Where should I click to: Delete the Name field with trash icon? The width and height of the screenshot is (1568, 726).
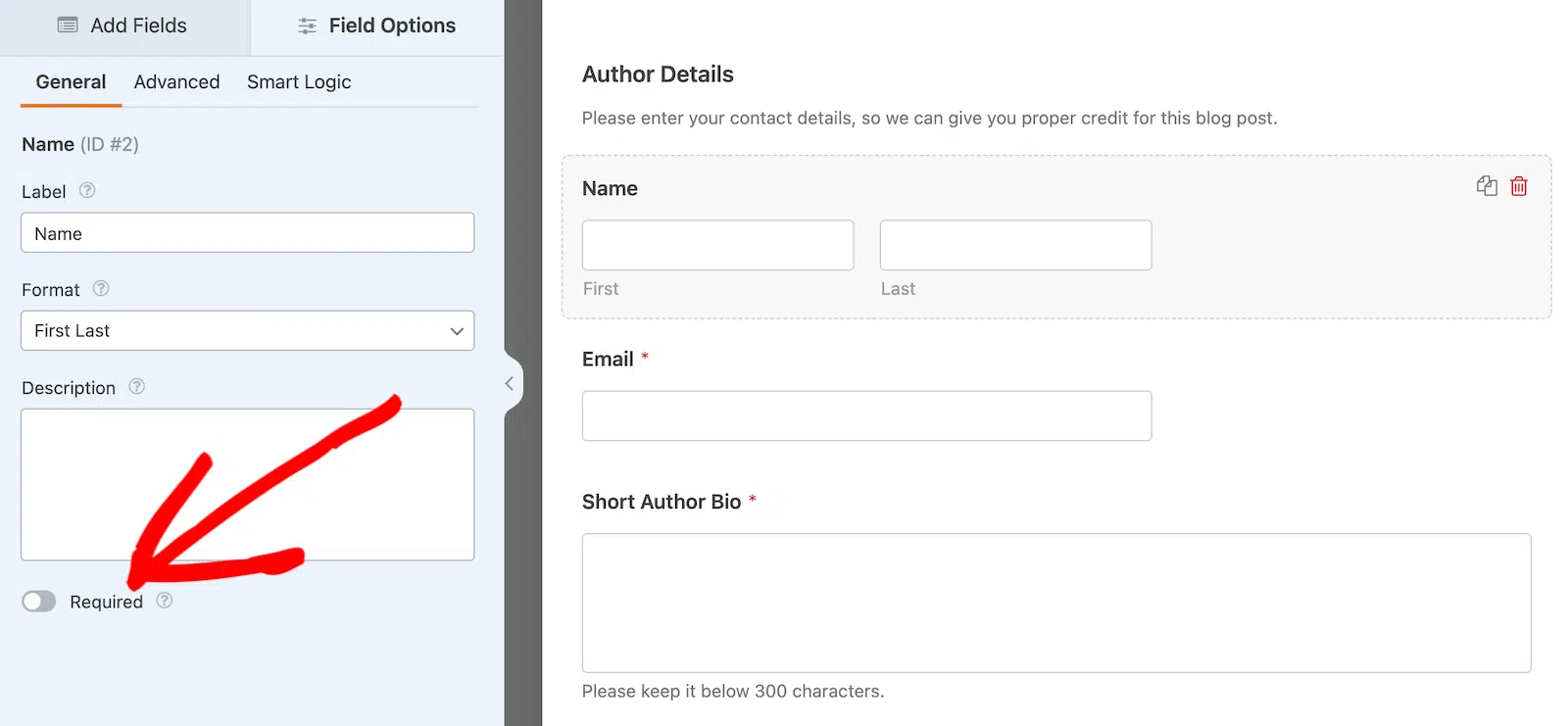point(1519,186)
